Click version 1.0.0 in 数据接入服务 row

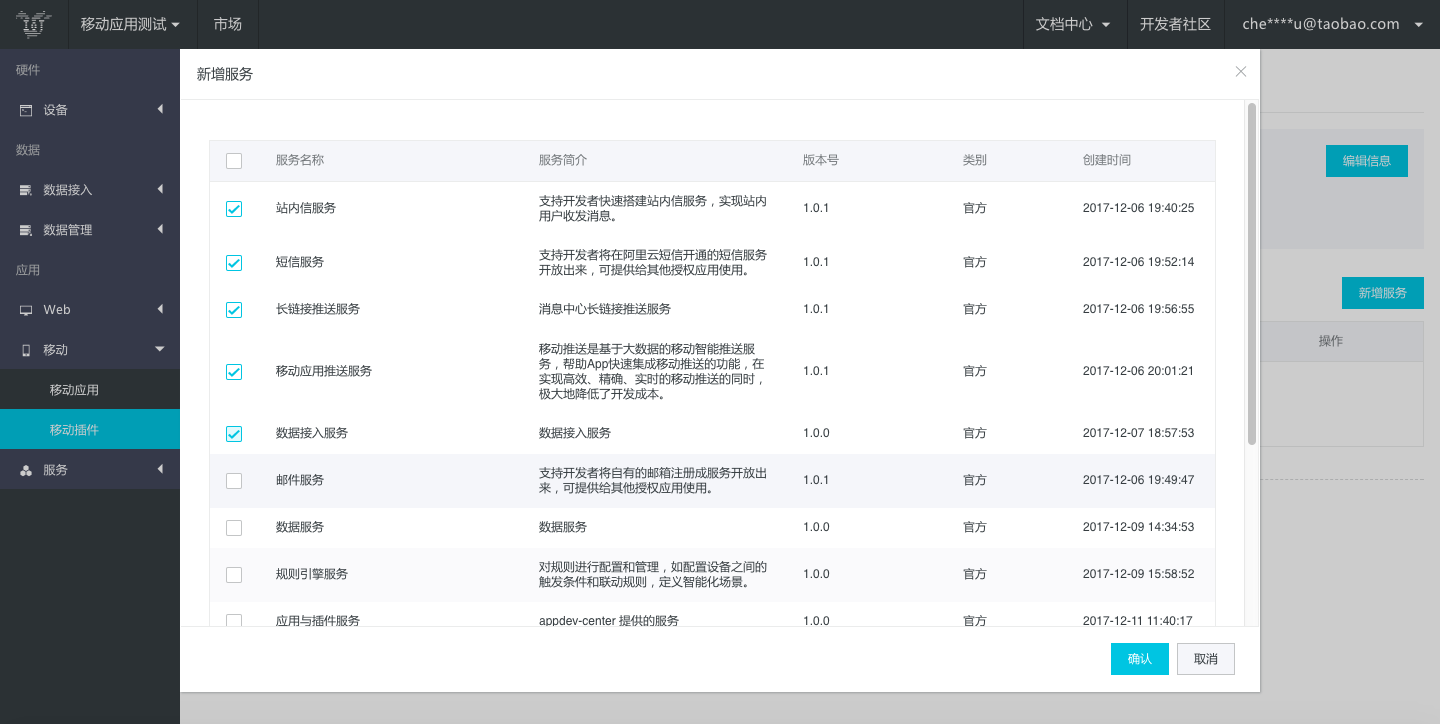(816, 433)
